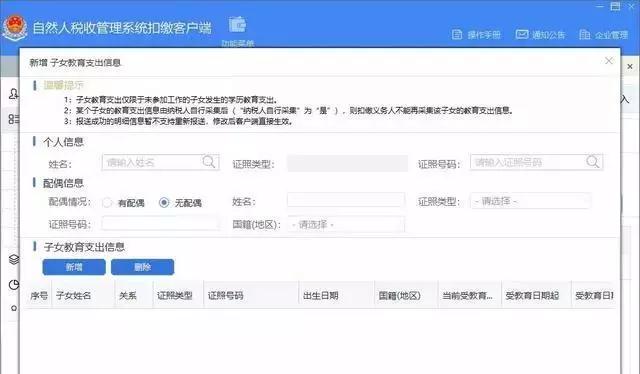Click the 证照类型 table column header
The height and width of the screenshot is (374, 640).
[x=178, y=295]
